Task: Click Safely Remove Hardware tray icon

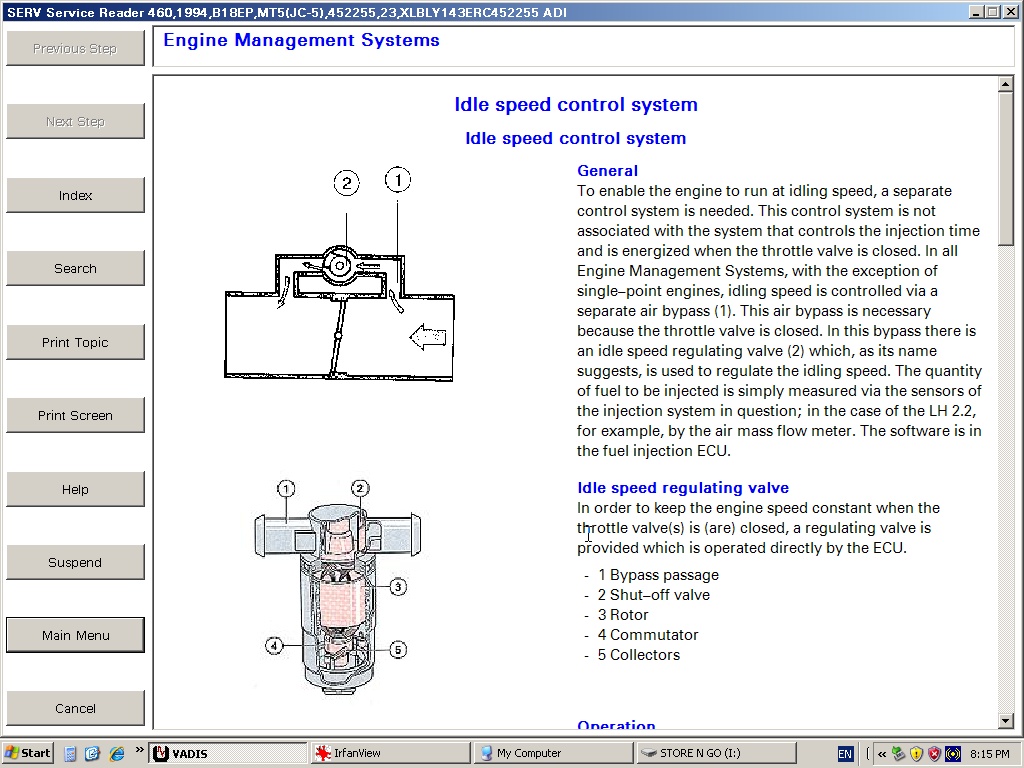Action: (899, 754)
